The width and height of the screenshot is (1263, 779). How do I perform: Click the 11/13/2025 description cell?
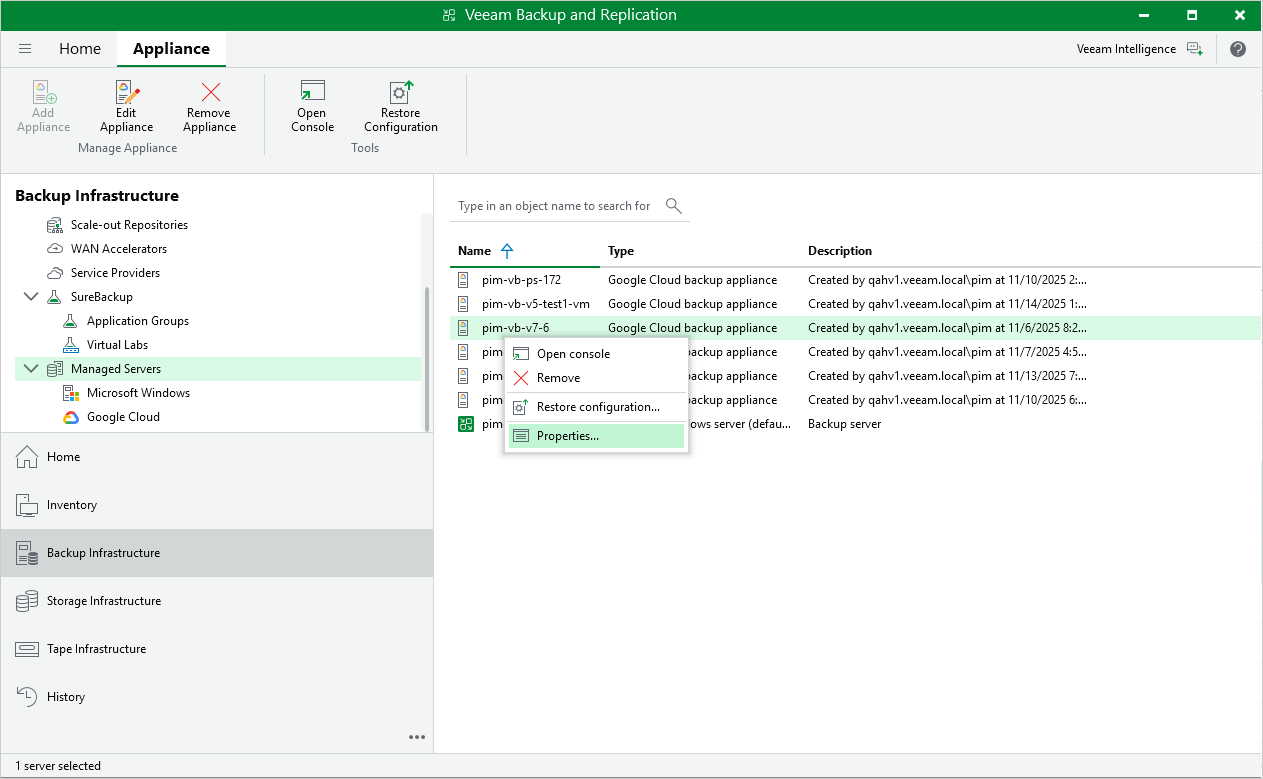click(947, 376)
